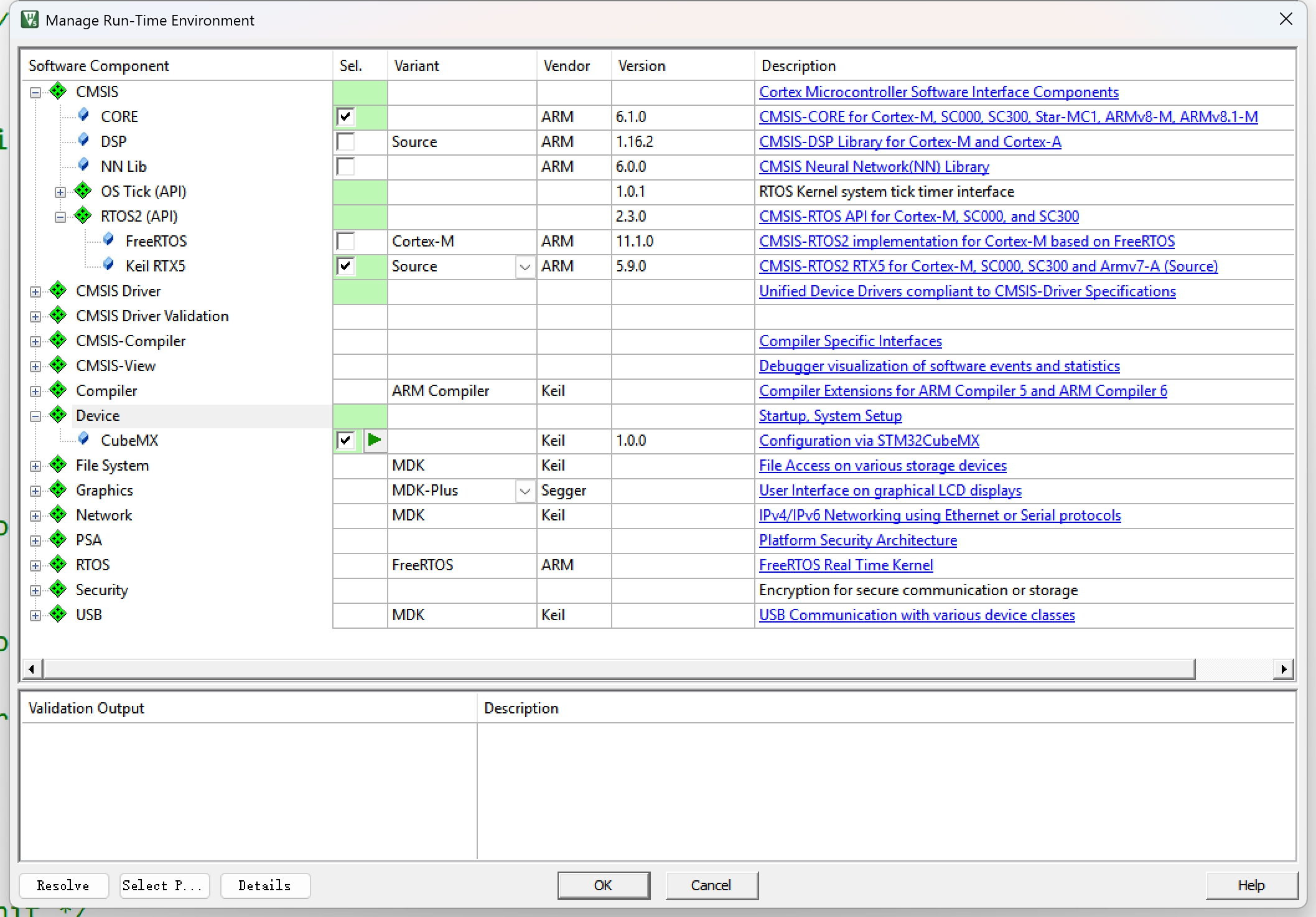Click the CMSIS Driver Validation diamond icon

[58, 316]
